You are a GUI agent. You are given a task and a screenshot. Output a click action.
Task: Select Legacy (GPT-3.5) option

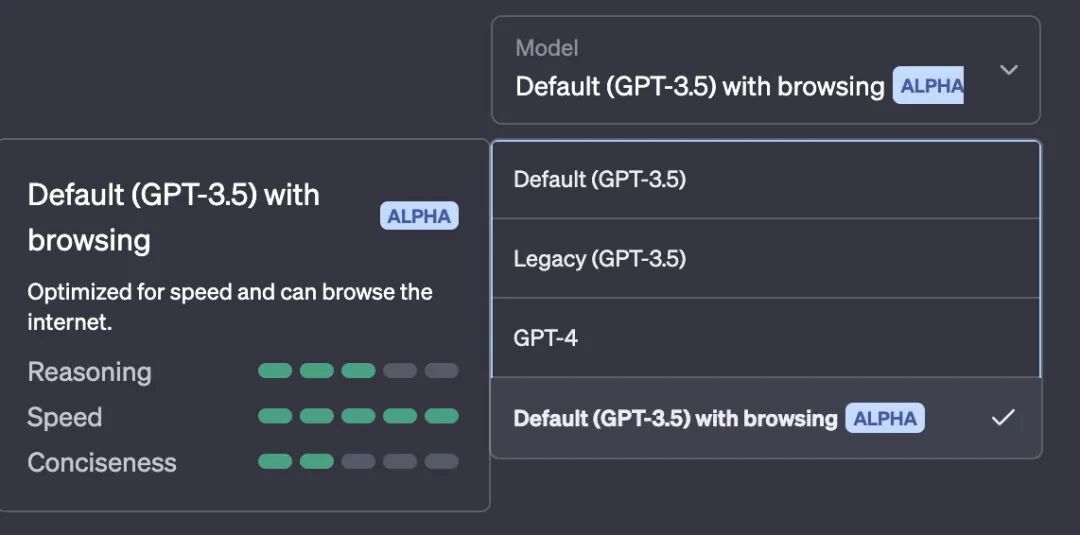pos(765,258)
